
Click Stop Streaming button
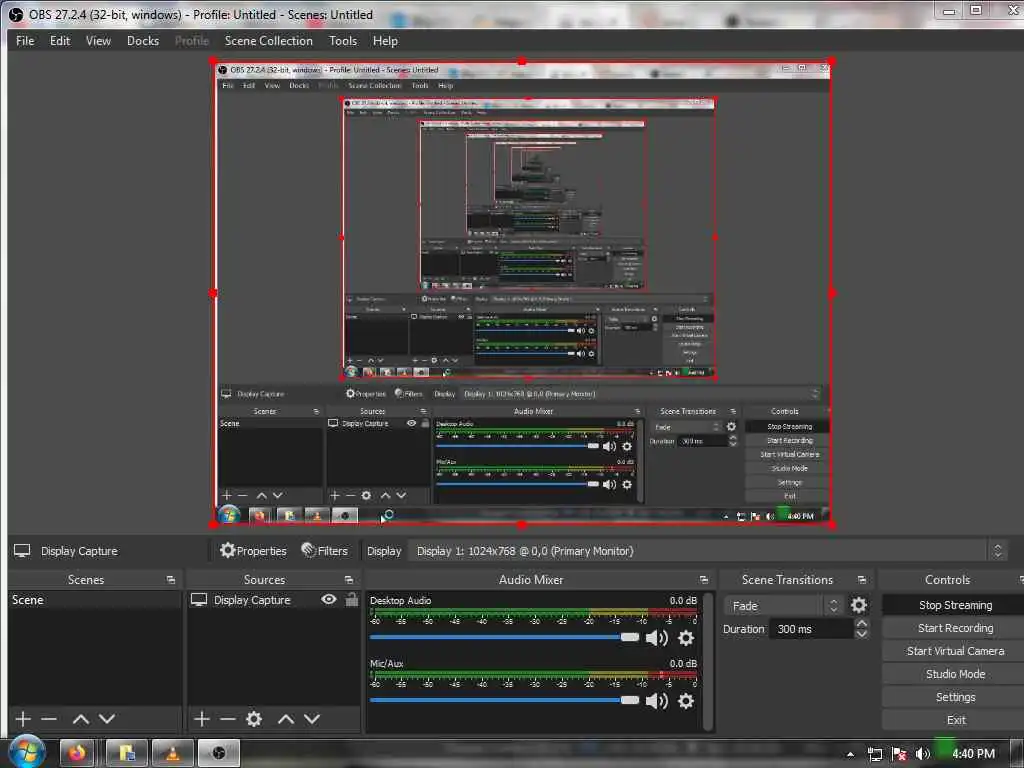point(955,605)
